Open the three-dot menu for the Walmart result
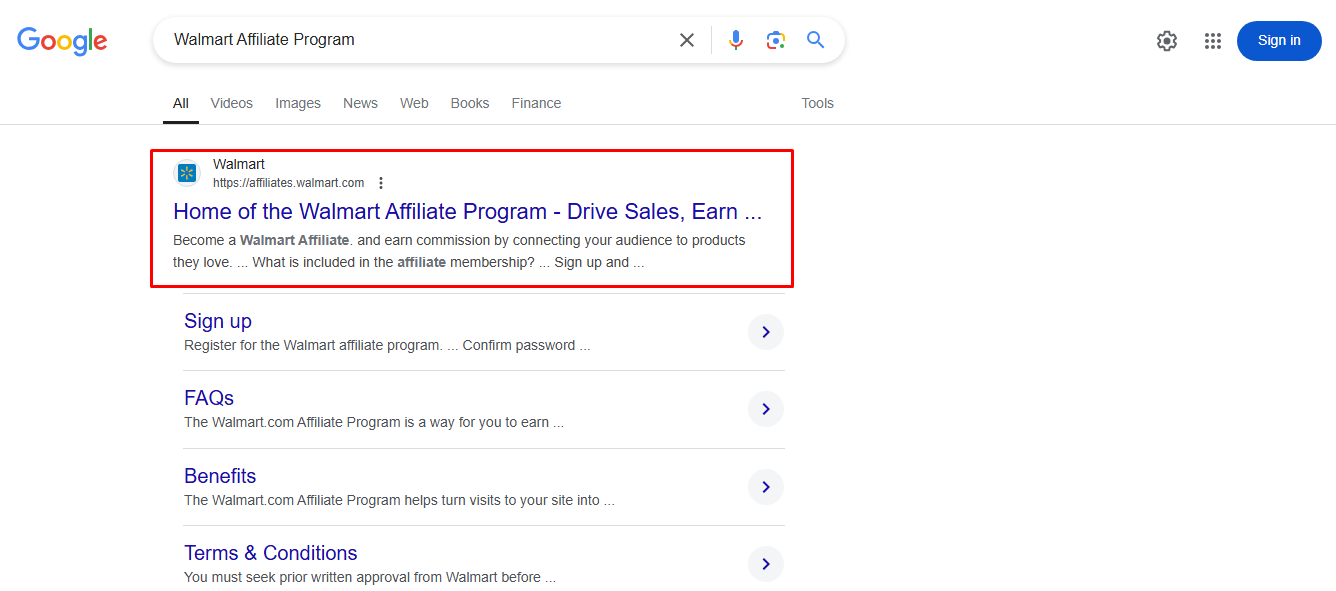This screenshot has height=591, width=1336. point(381,183)
